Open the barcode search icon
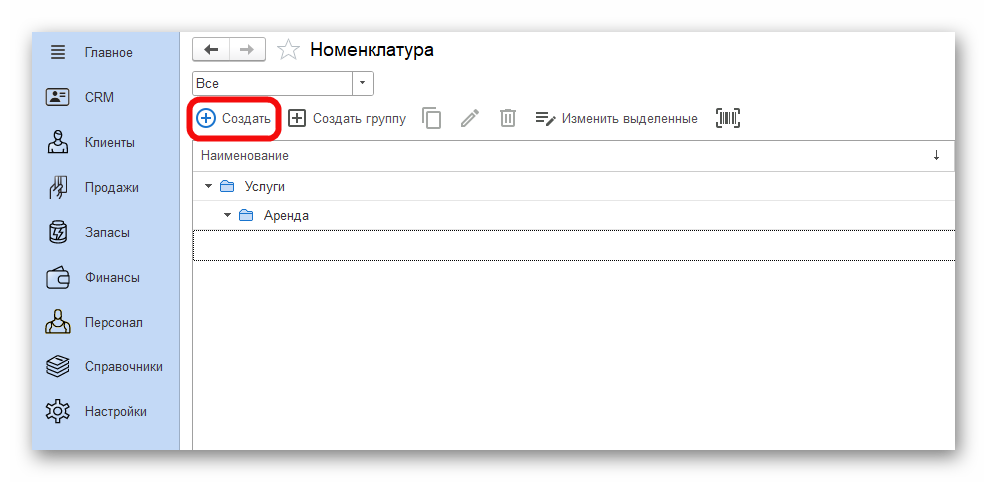The width and height of the screenshot is (987, 482). tap(728, 118)
